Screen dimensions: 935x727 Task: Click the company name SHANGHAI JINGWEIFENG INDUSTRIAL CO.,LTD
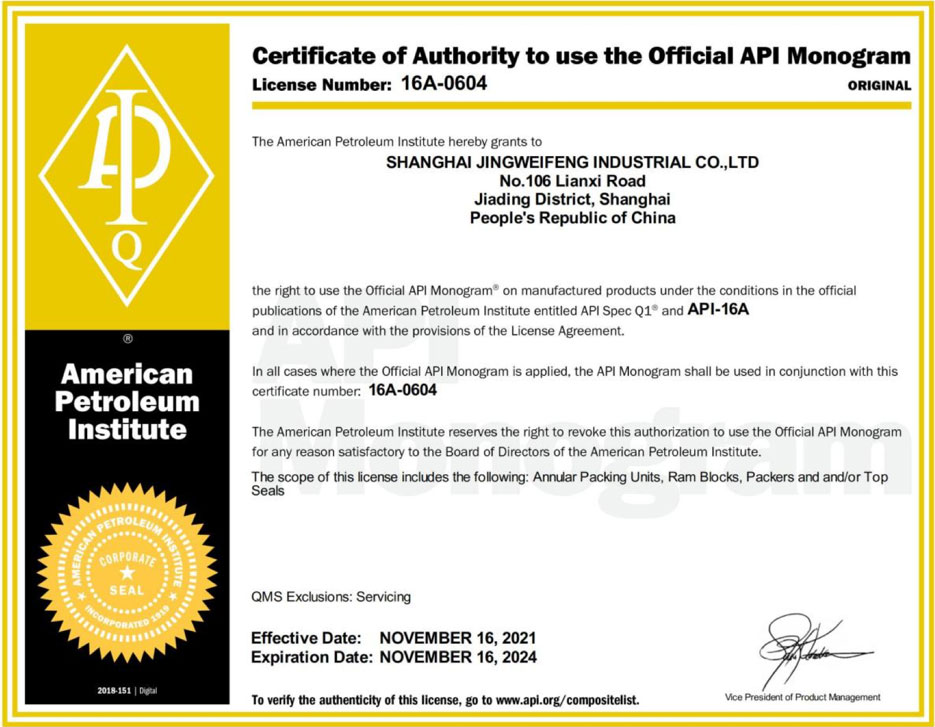(572, 162)
